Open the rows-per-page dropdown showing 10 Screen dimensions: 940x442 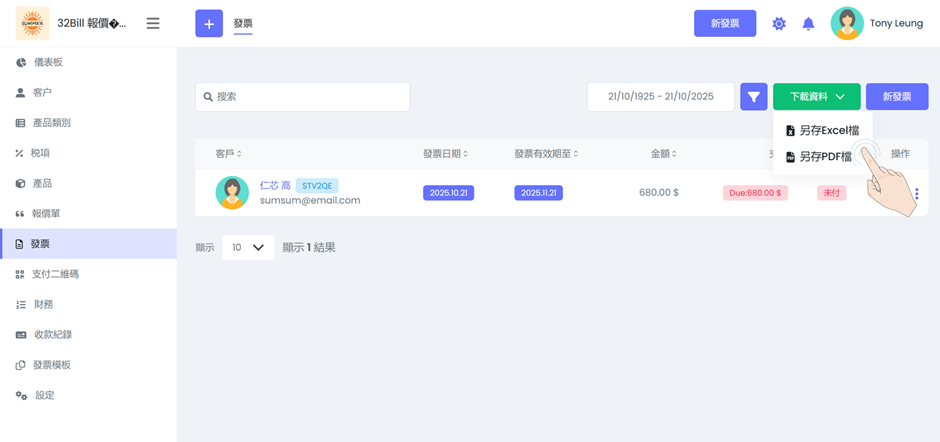247,247
